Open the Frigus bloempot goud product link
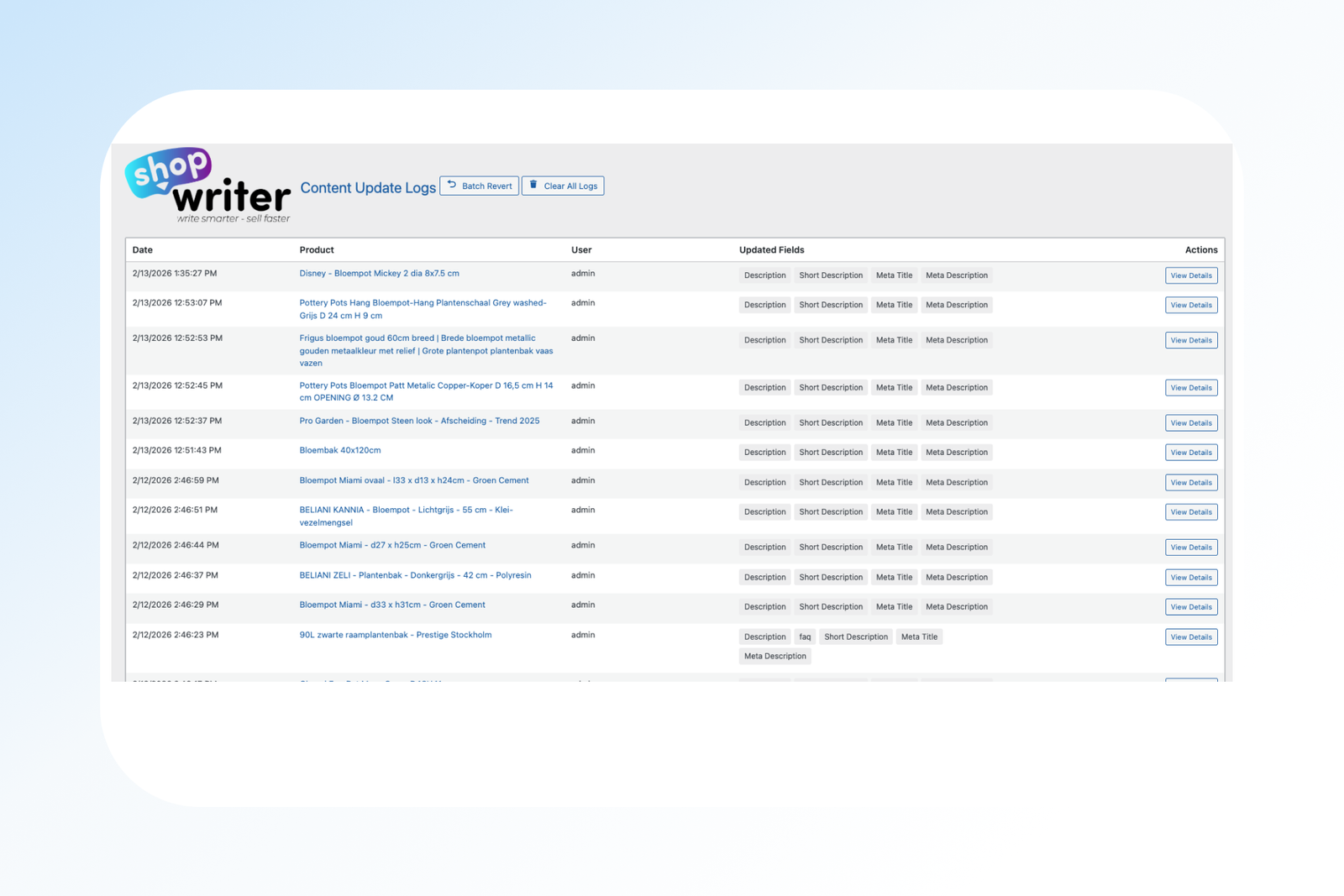This screenshot has height=896, width=1344. 417,338
